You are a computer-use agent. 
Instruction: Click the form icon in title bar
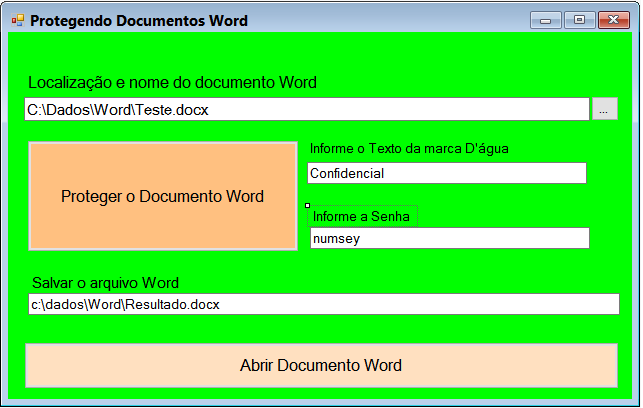point(18,20)
